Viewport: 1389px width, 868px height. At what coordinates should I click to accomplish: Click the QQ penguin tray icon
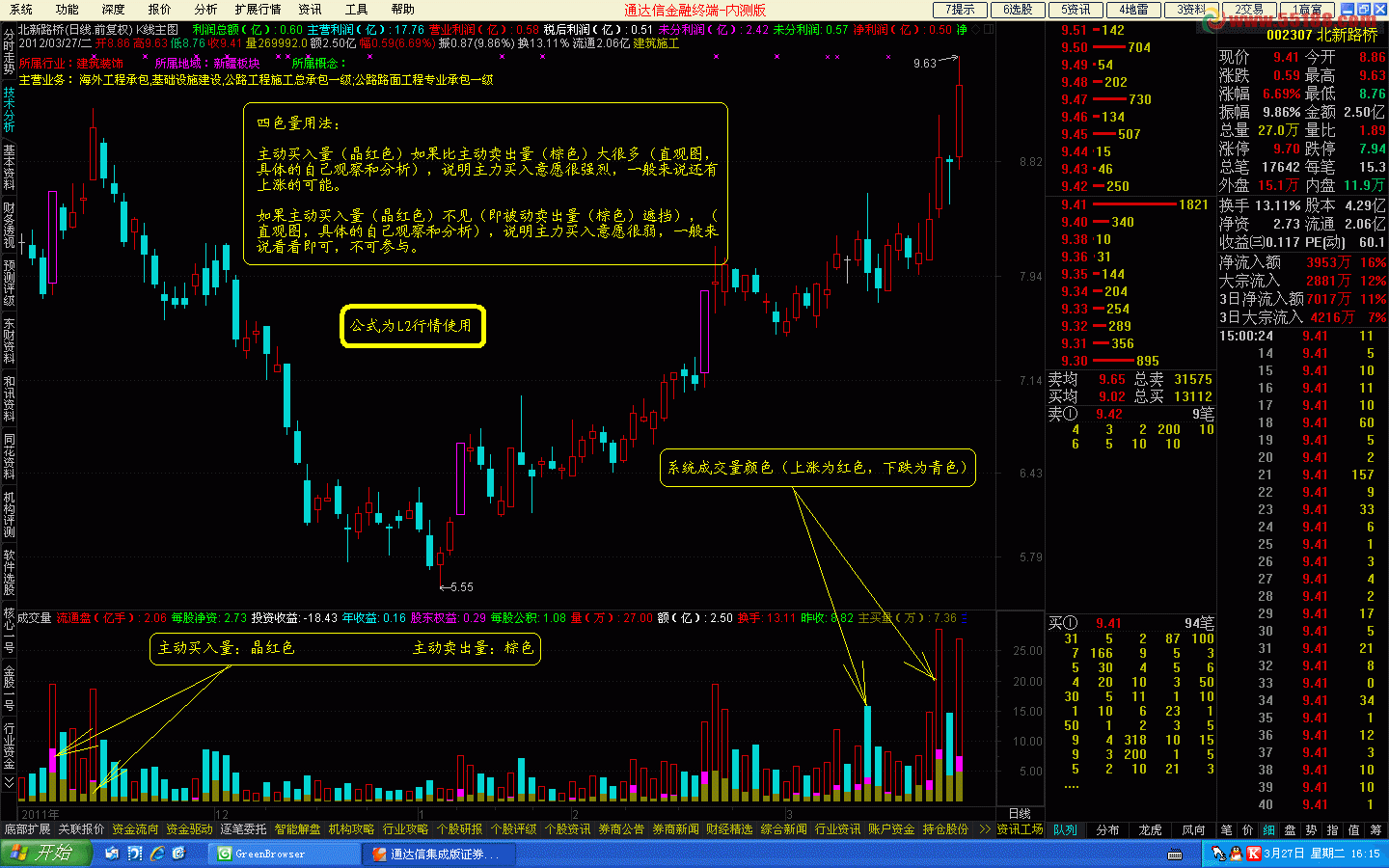click(1235, 854)
